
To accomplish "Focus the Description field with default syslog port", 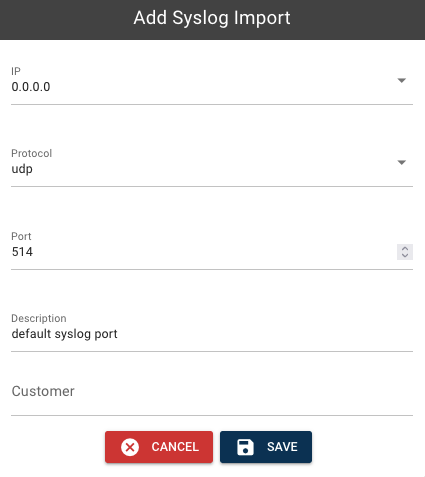I will (212, 334).
